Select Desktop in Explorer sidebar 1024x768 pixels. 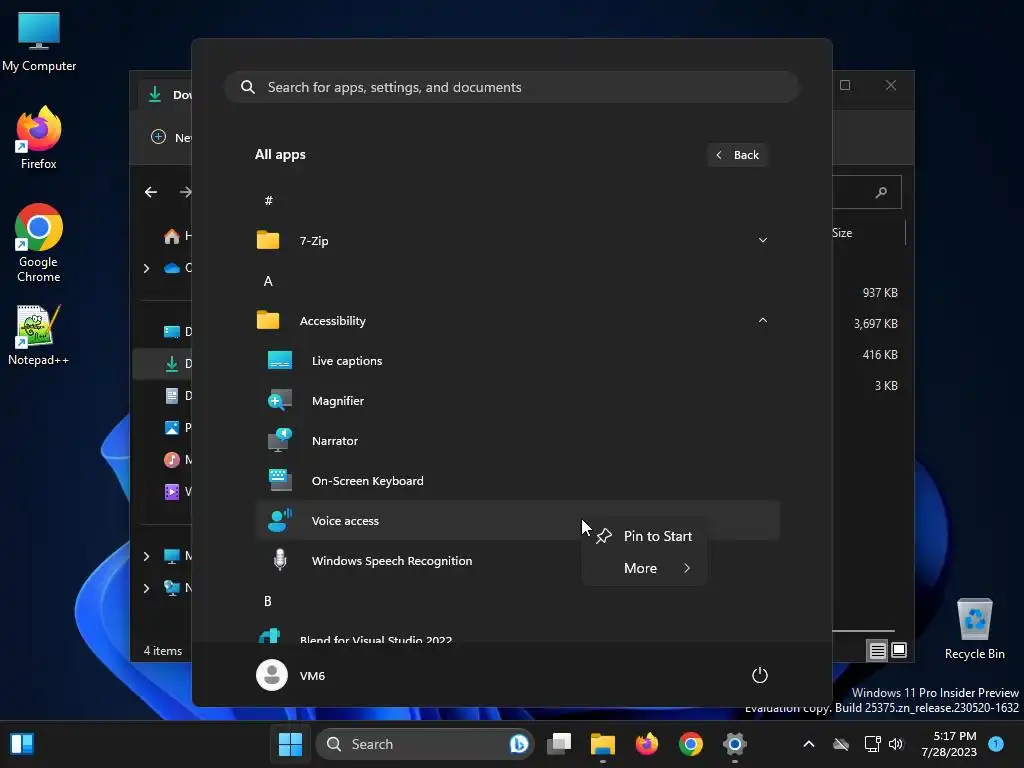pos(176,332)
